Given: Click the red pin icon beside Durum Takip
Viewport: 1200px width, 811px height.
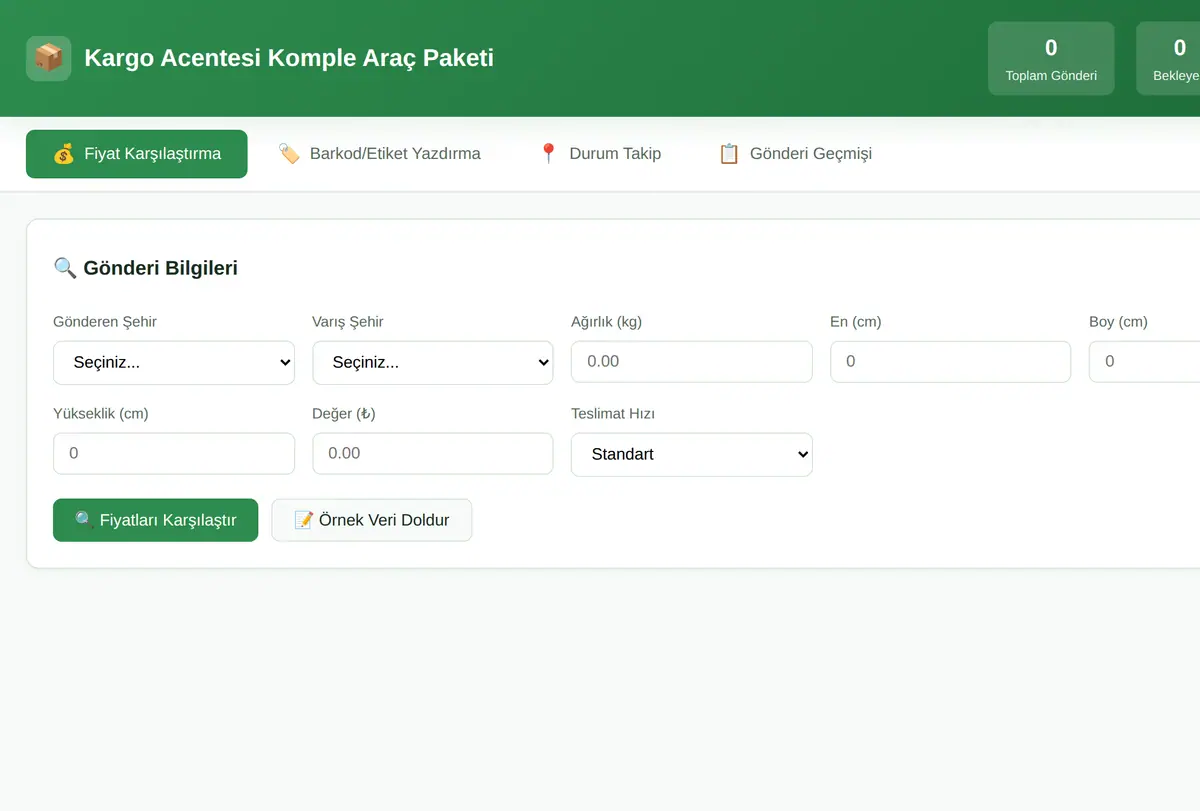Looking at the screenshot, I should click(548, 154).
